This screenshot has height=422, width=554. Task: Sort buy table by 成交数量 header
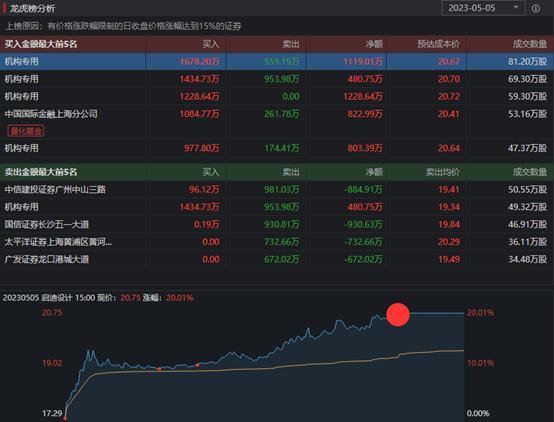[x=530, y=44]
